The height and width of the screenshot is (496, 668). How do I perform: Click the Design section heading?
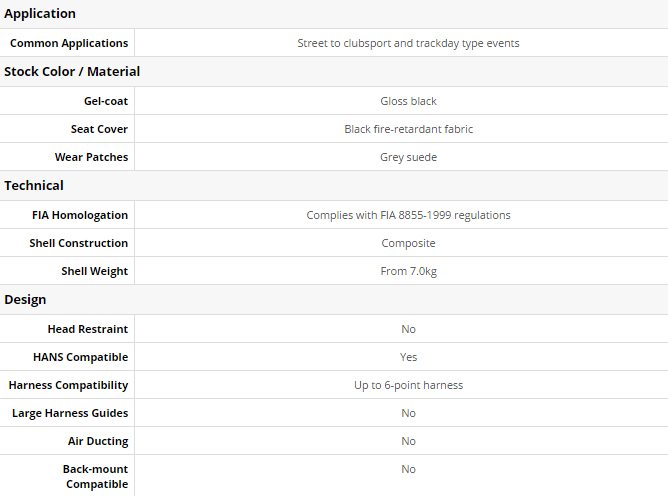(25, 300)
